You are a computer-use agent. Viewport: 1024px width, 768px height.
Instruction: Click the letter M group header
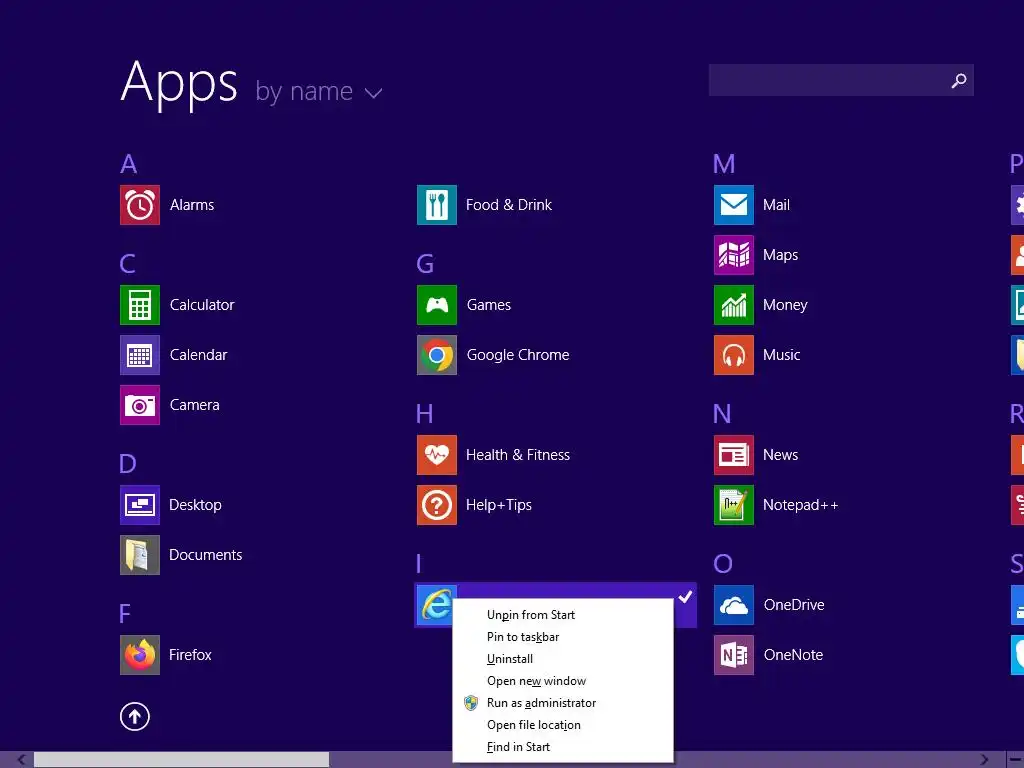coord(724,164)
